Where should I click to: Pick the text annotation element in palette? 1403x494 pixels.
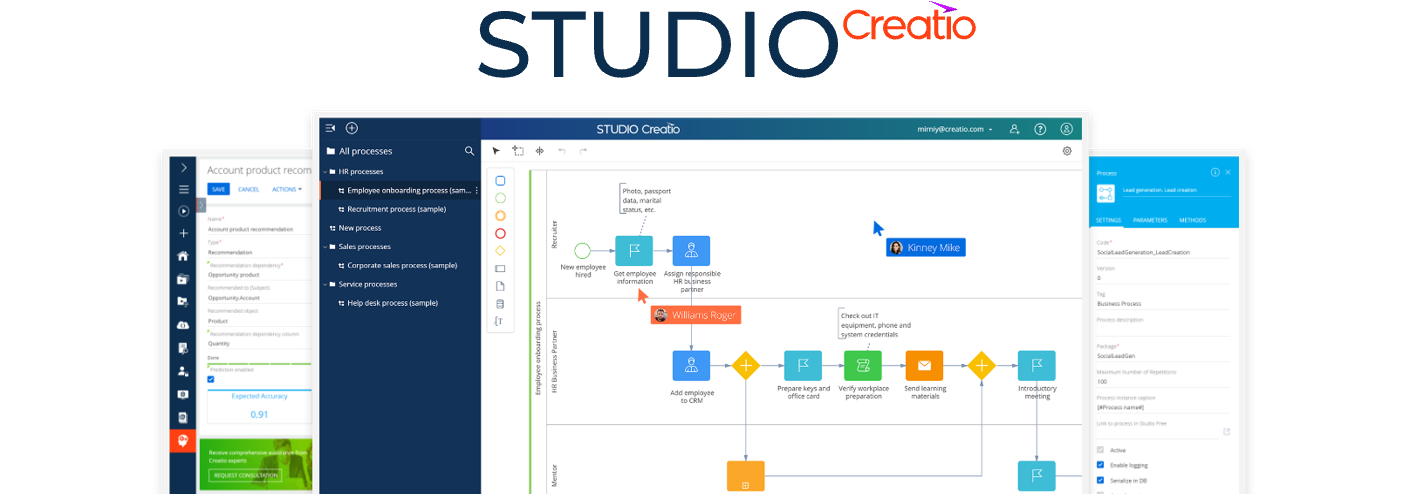[x=499, y=322]
